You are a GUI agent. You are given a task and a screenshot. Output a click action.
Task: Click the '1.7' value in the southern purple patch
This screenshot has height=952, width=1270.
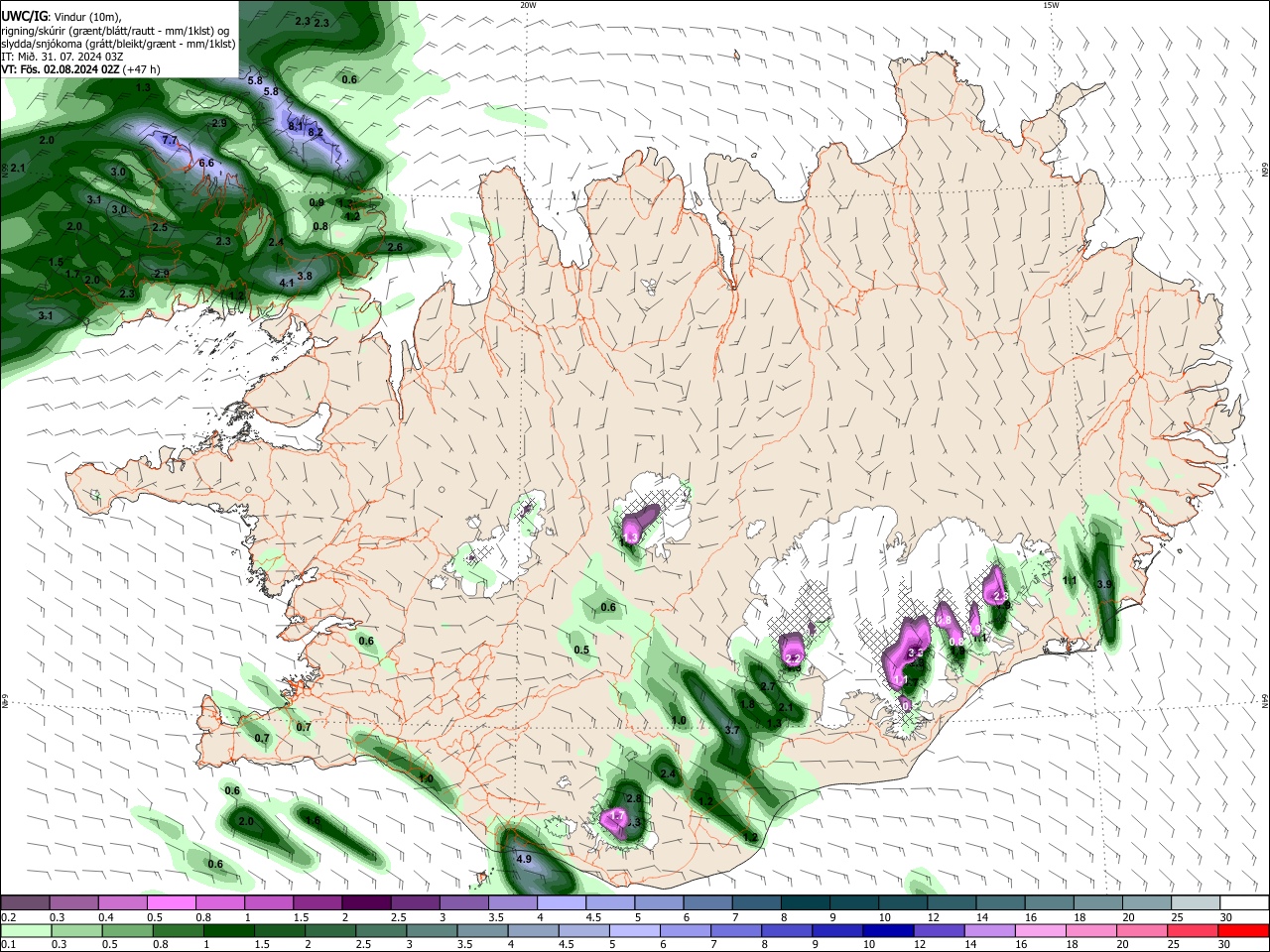tap(616, 815)
